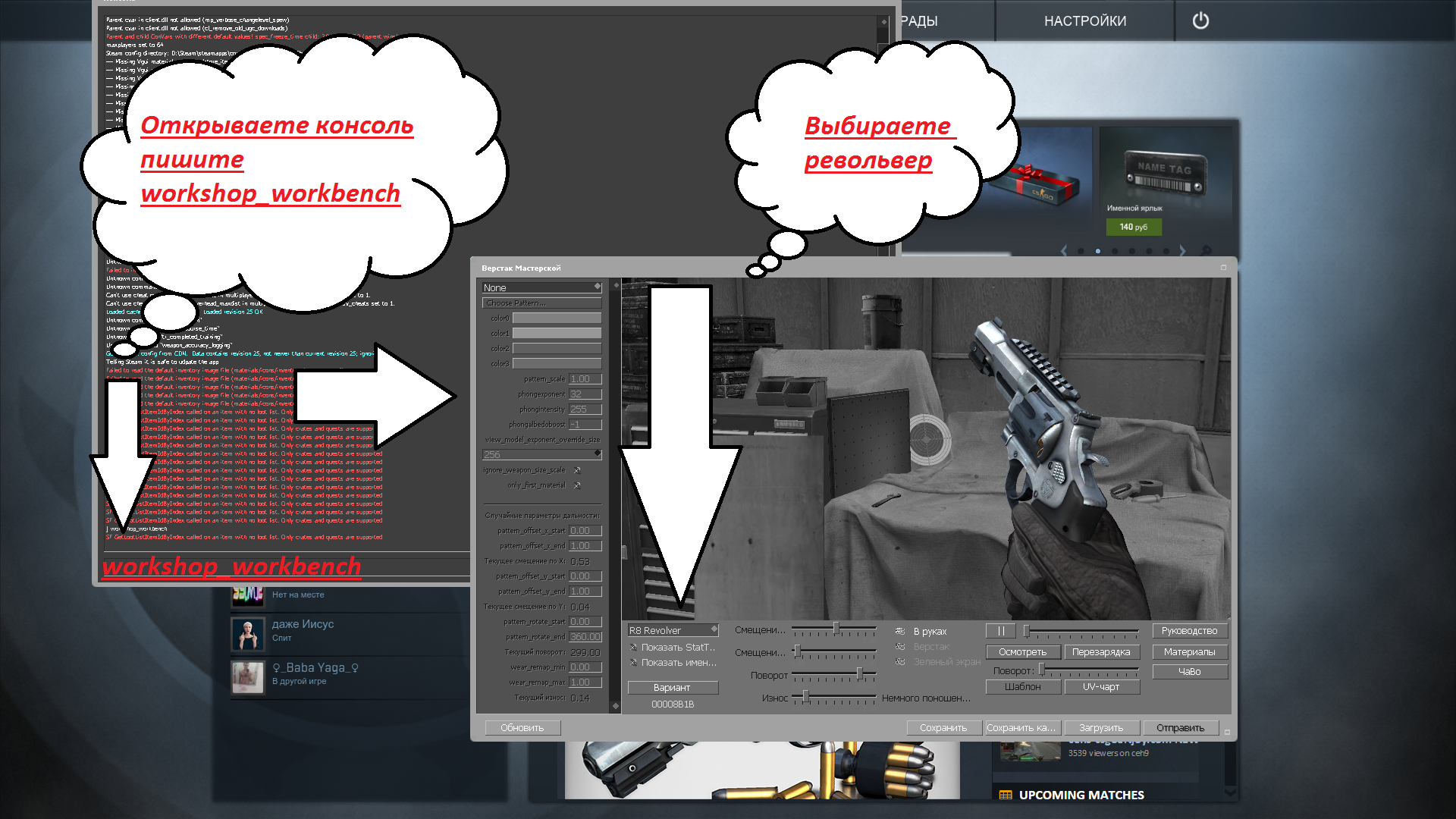Toggle only_first_material checkbox

tap(577, 485)
